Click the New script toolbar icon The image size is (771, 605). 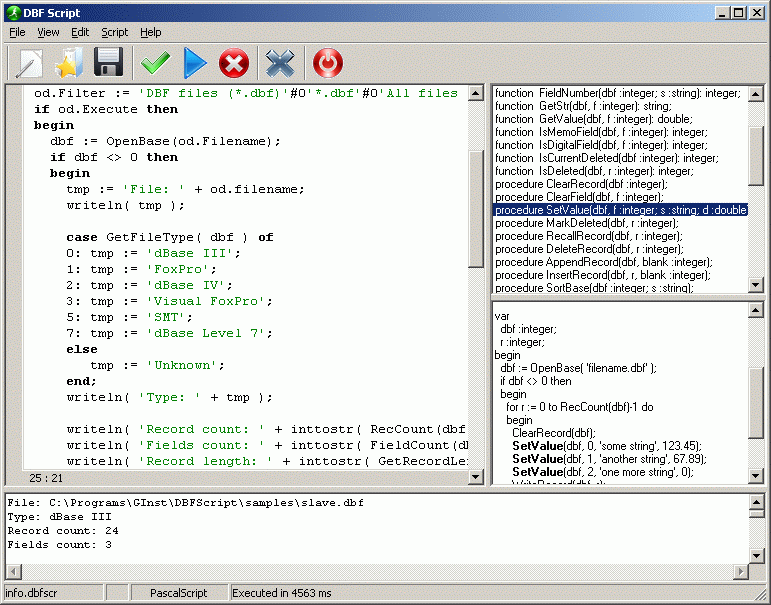30,63
